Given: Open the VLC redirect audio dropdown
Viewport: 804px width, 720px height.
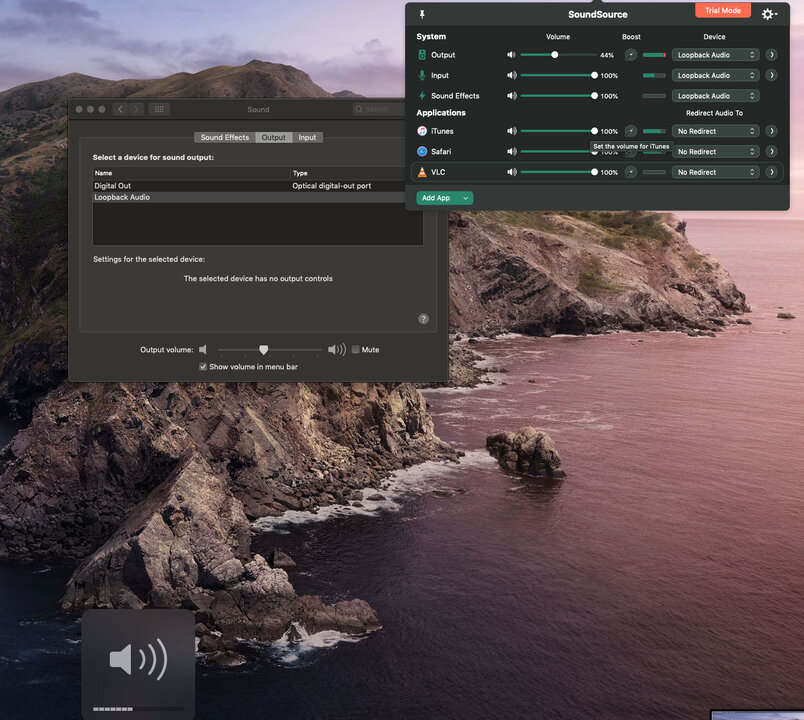Looking at the screenshot, I should [715, 172].
